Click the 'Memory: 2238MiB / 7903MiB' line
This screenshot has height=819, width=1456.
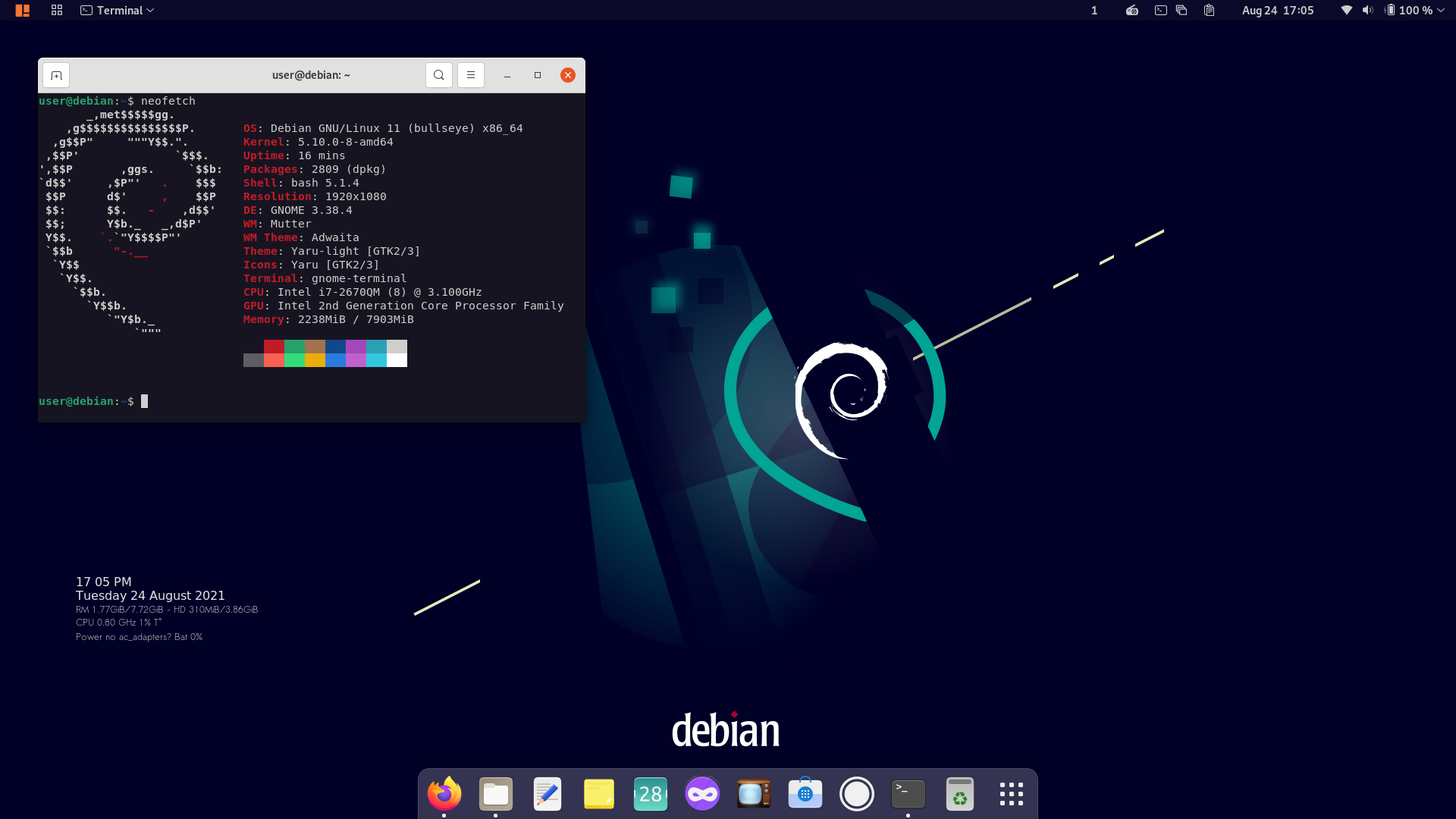pos(328,319)
